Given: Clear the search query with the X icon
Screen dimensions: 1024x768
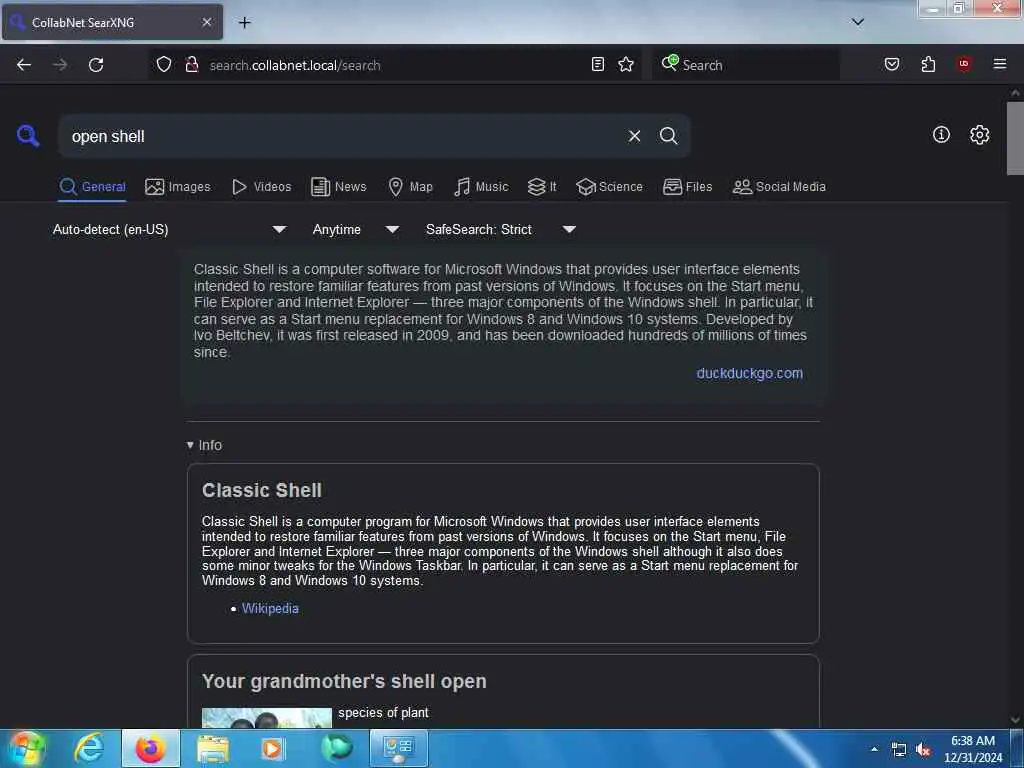Looking at the screenshot, I should [634, 136].
